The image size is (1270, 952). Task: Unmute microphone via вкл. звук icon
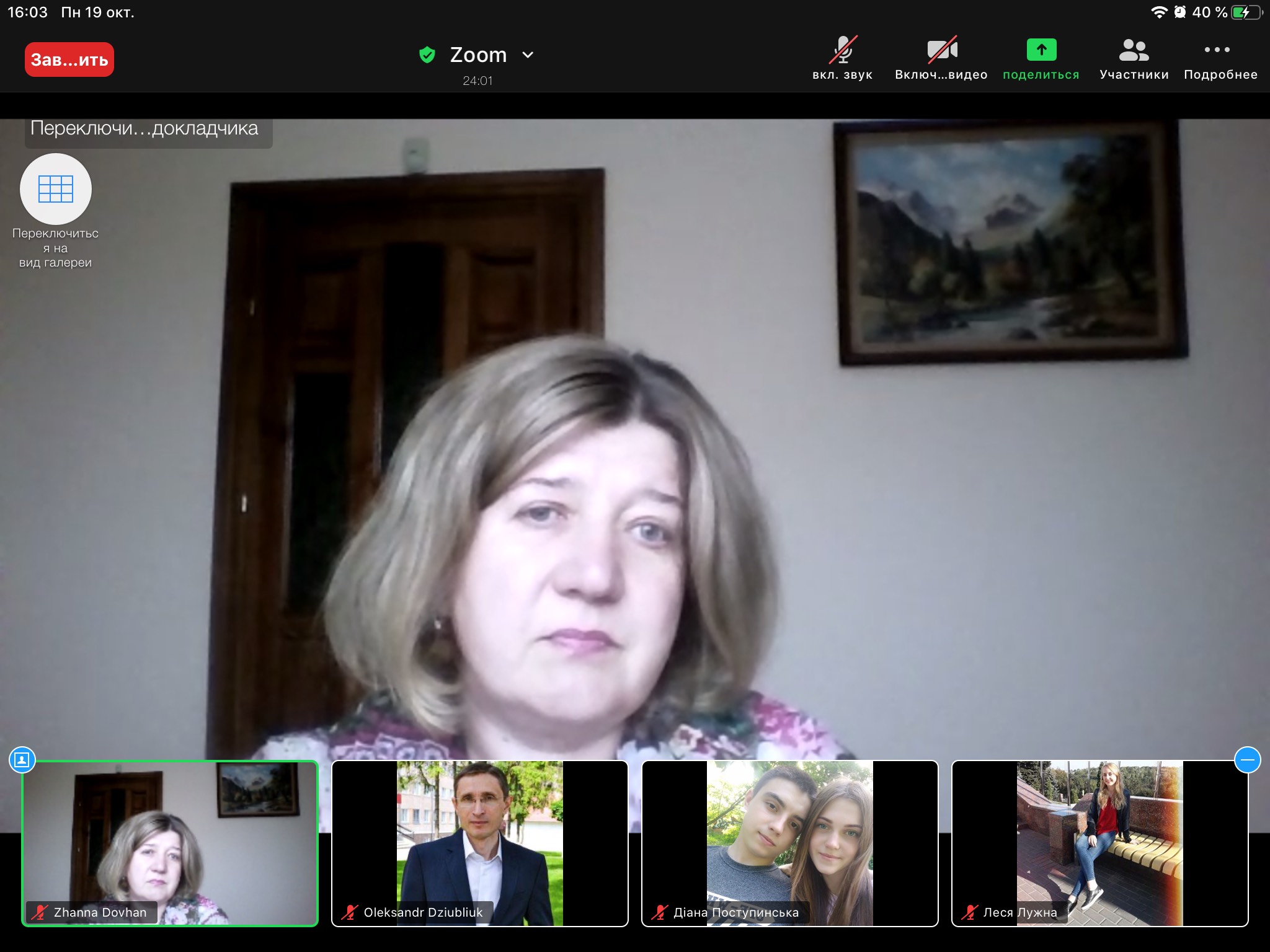843,50
